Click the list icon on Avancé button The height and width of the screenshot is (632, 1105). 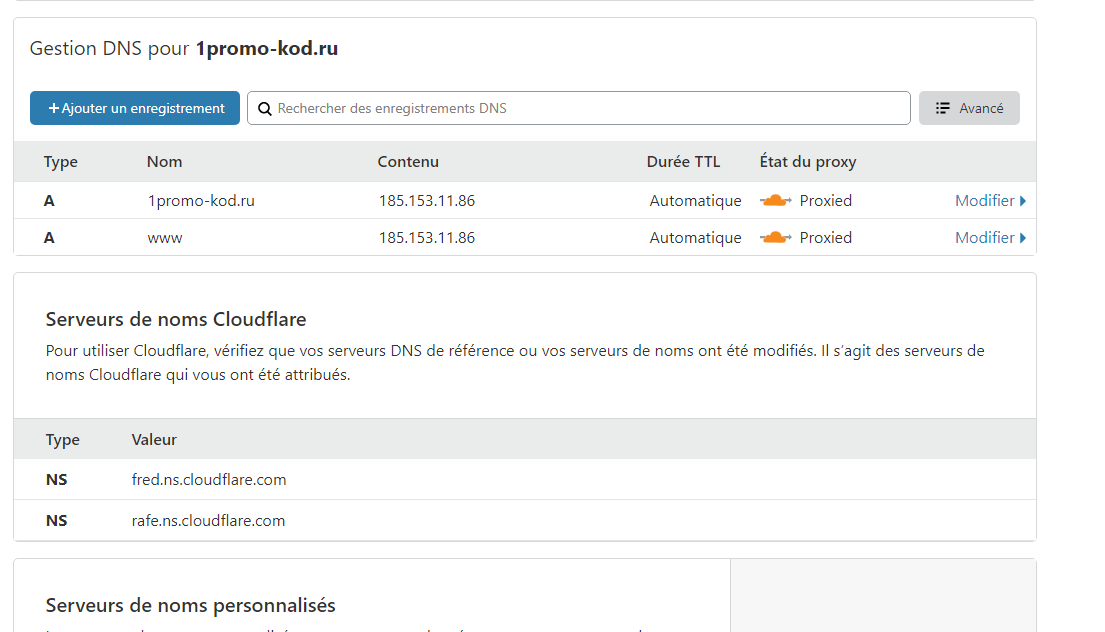942,108
